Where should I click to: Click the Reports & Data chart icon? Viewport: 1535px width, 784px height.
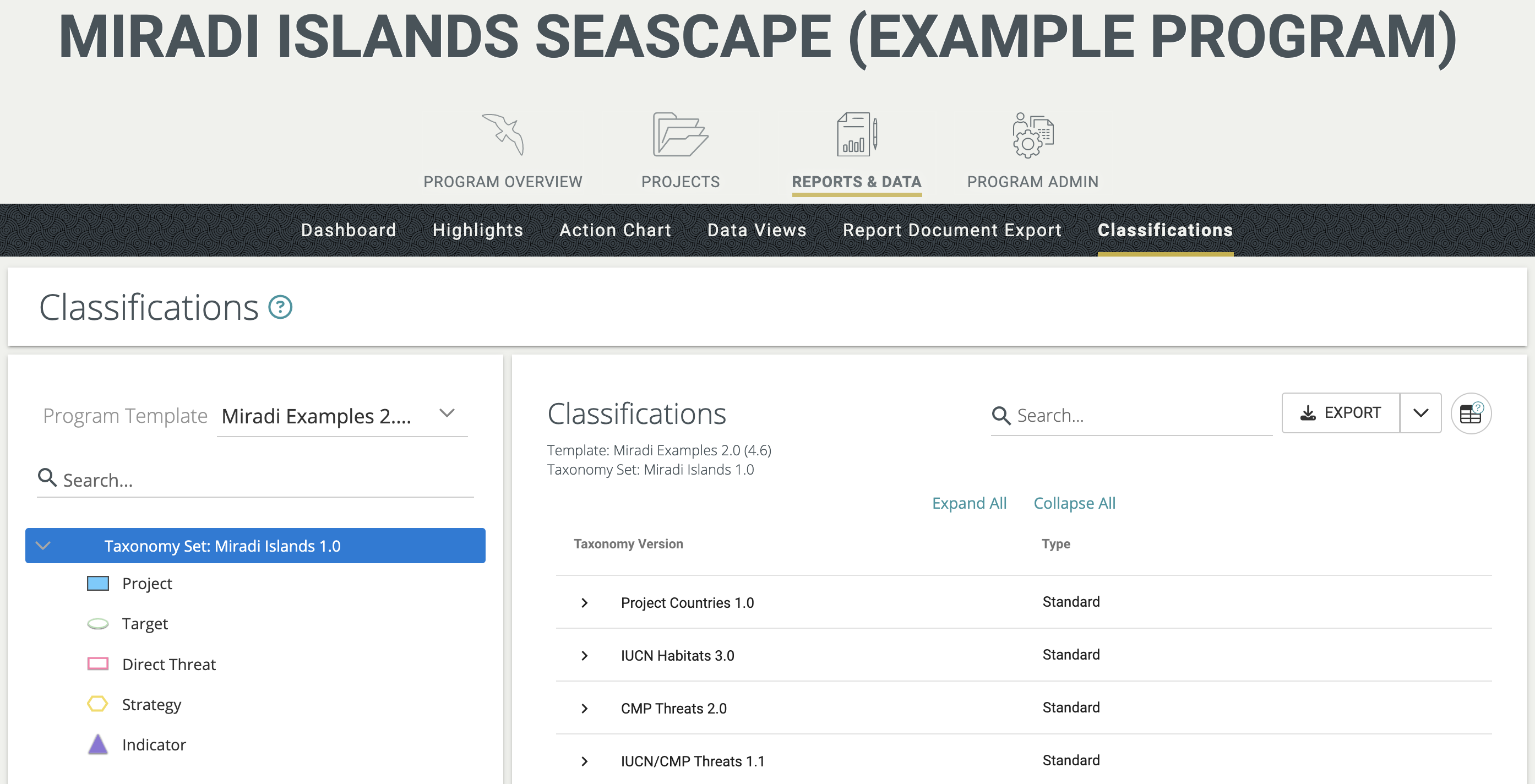pos(856,134)
